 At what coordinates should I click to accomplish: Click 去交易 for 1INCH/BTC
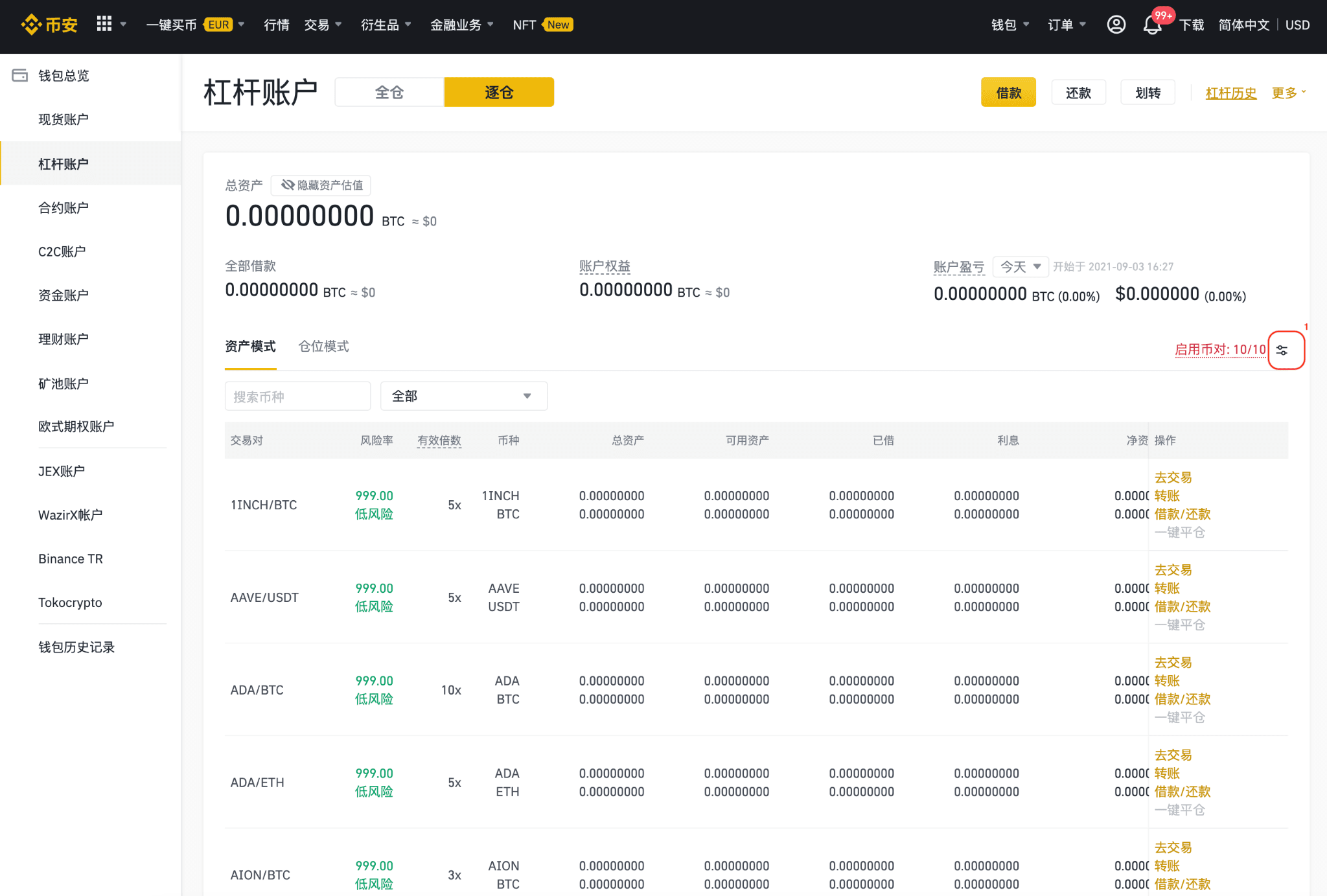(1173, 477)
